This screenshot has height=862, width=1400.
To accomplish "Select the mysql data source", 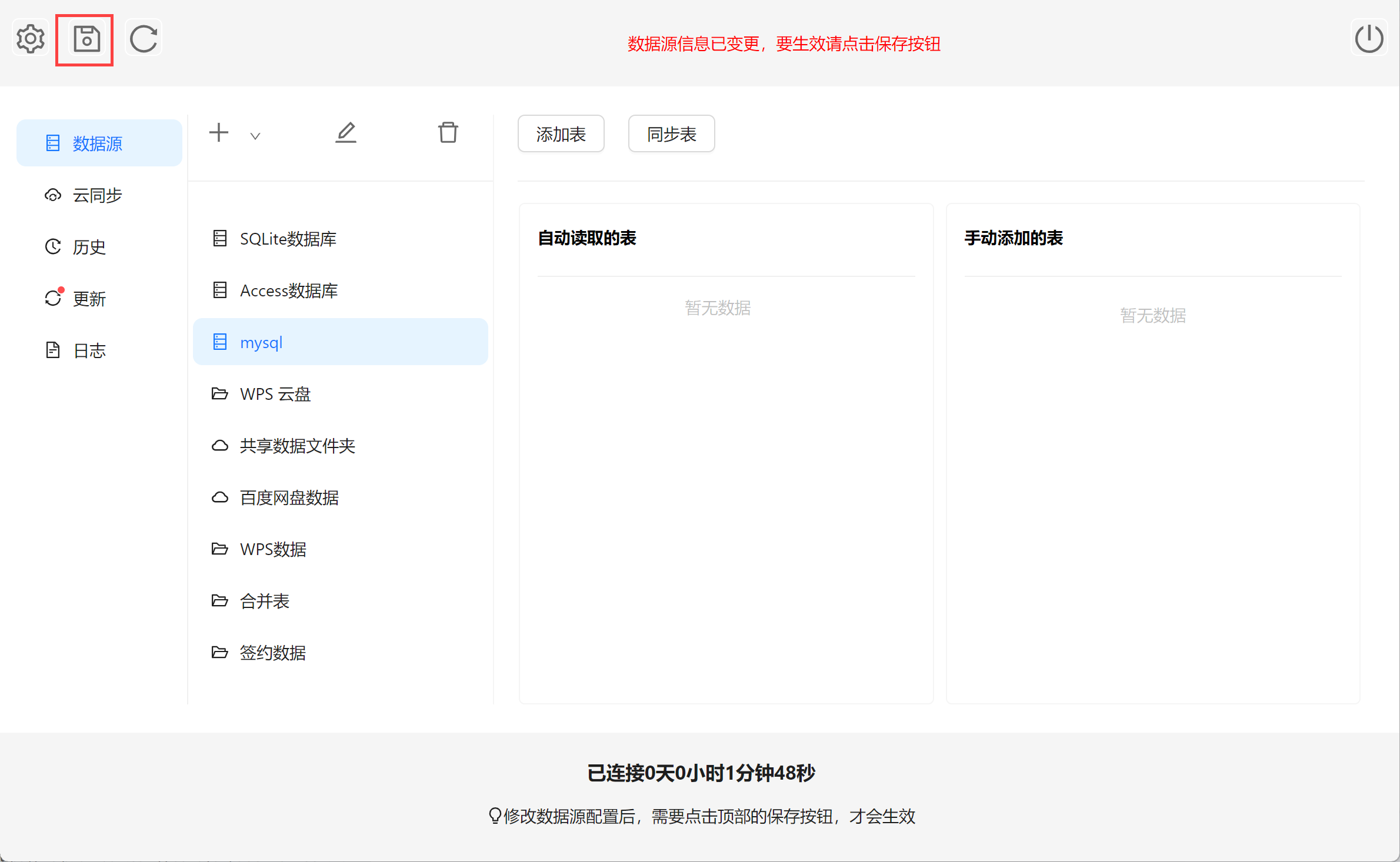I will pos(341,342).
